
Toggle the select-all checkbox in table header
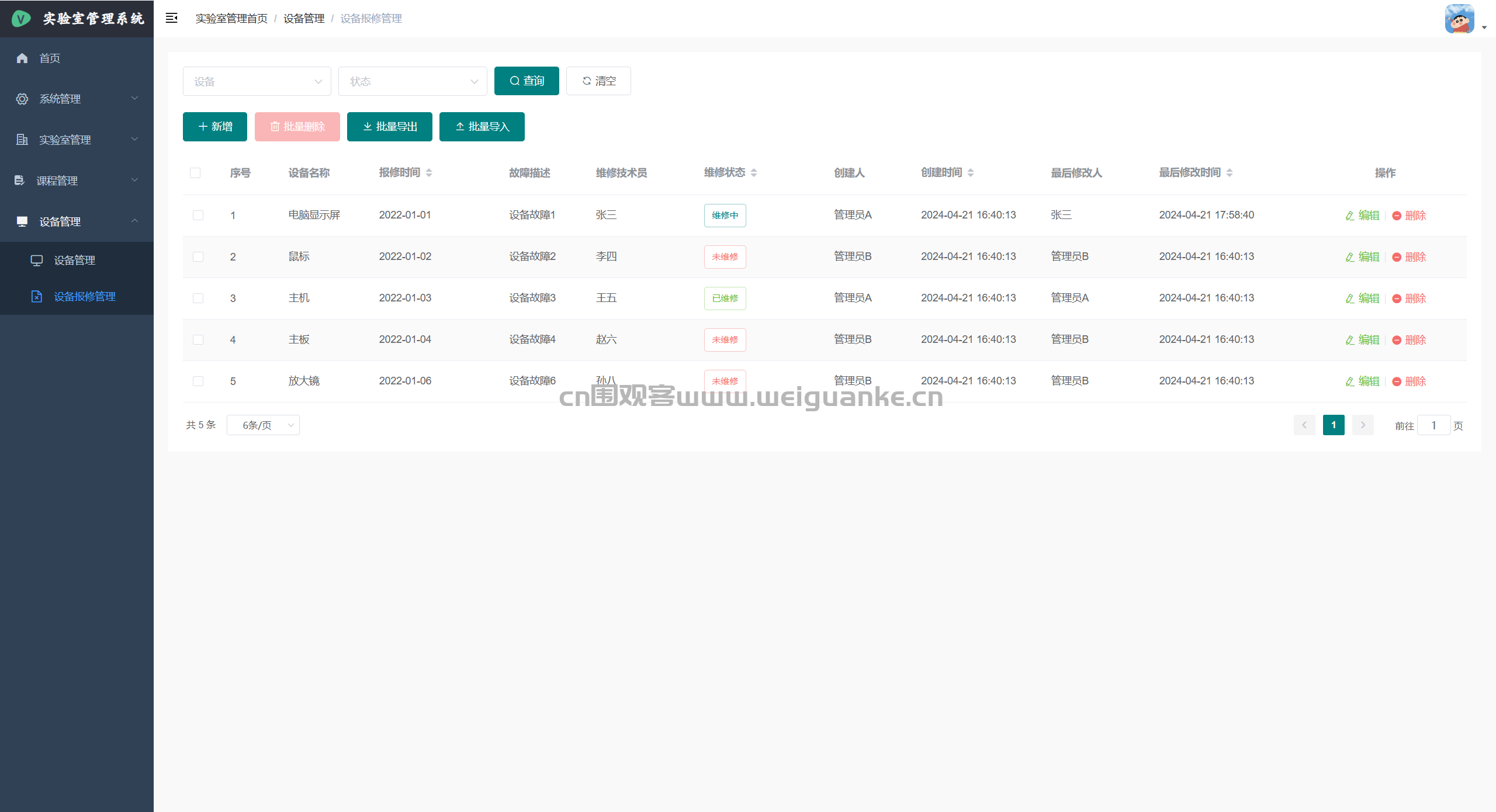tap(195, 173)
